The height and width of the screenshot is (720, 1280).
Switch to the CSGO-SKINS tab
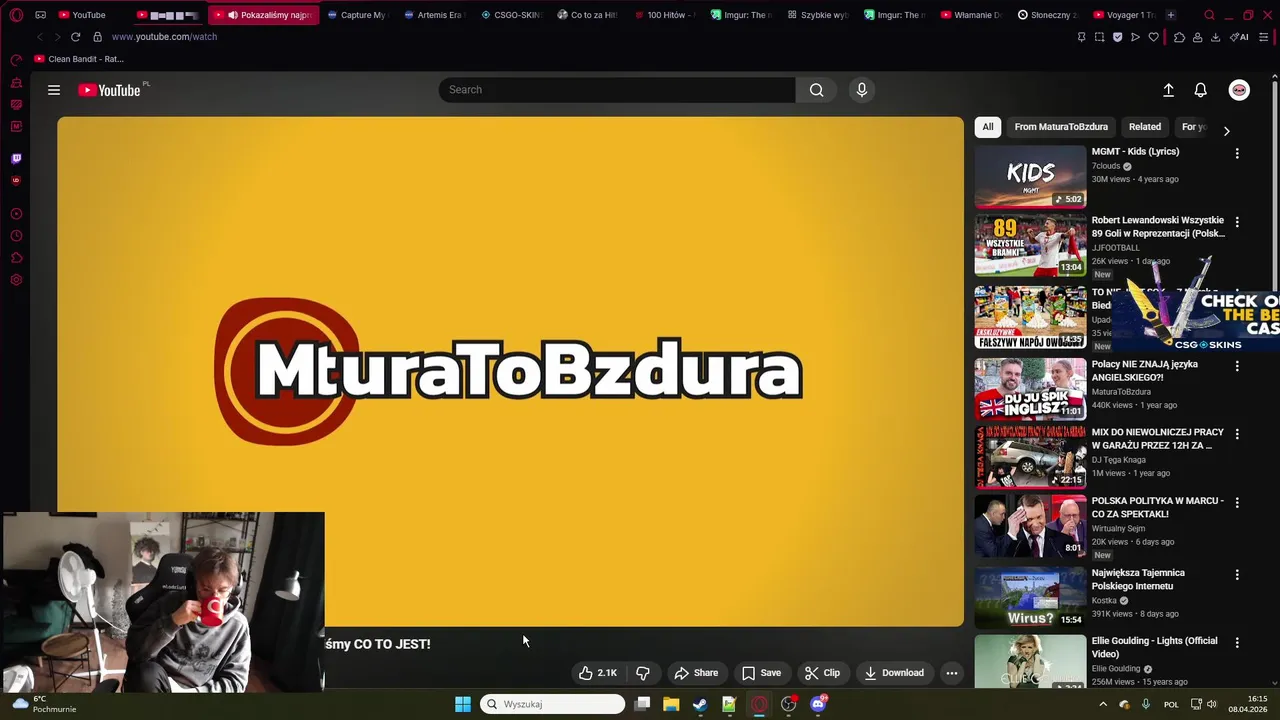tap(510, 15)
